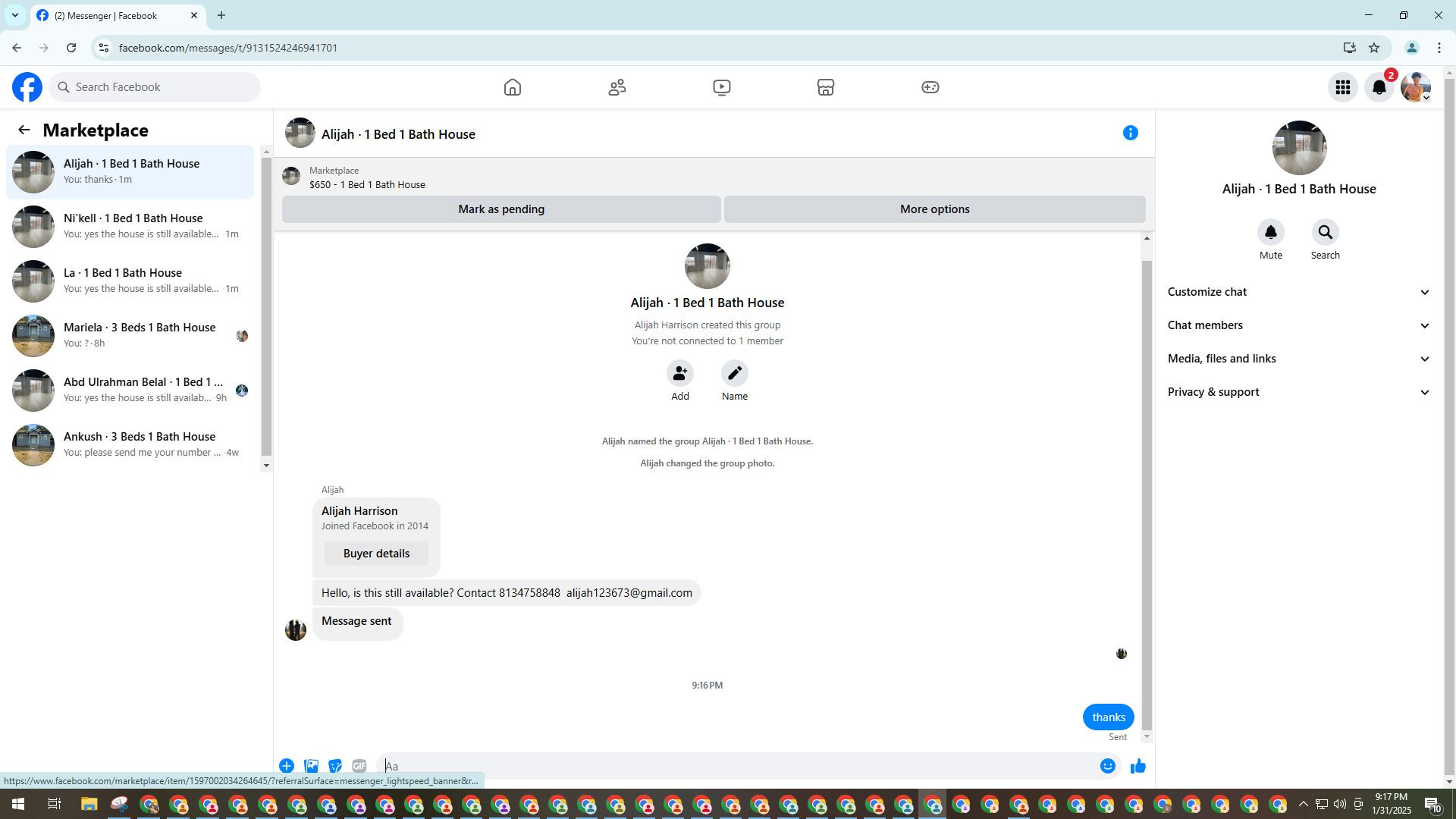Expand the Chat members section

1299,325
